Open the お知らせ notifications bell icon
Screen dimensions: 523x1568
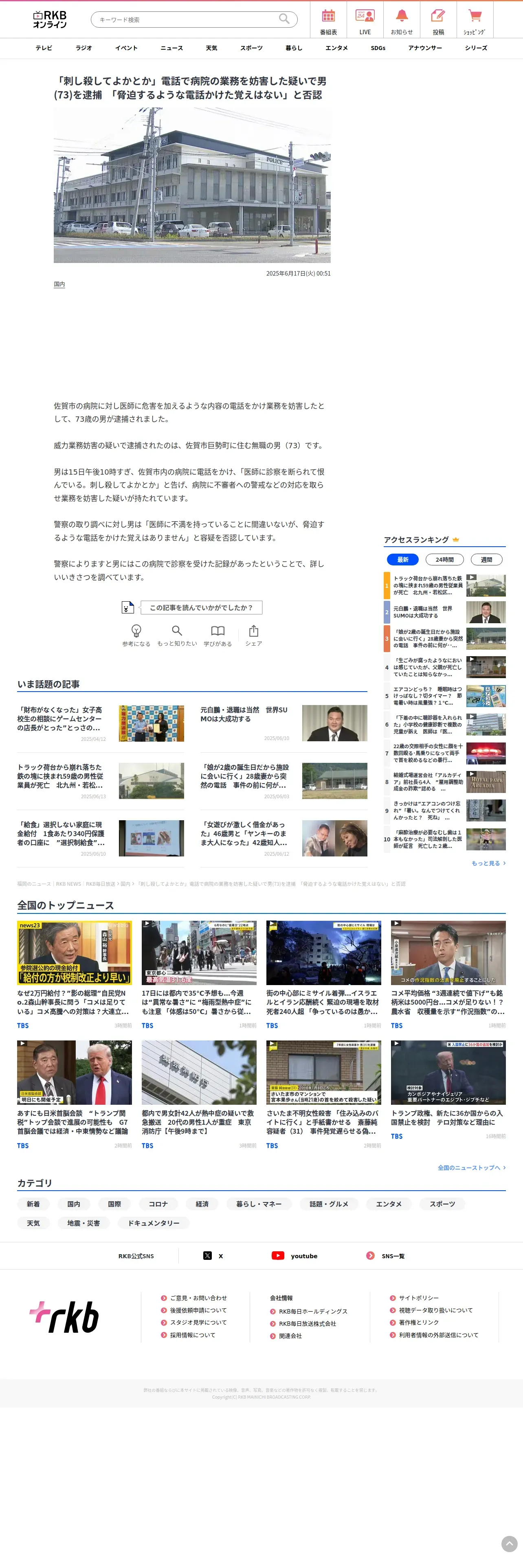click(x=402, y=16)
